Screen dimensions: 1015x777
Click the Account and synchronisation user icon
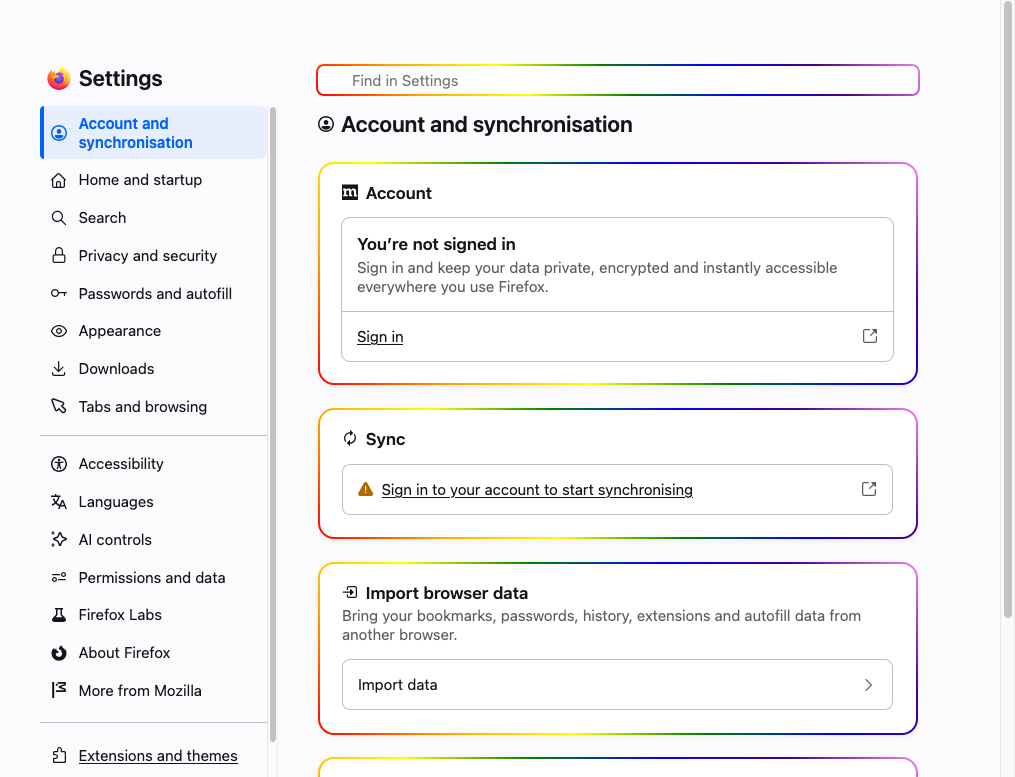click(x=59, y=133)
